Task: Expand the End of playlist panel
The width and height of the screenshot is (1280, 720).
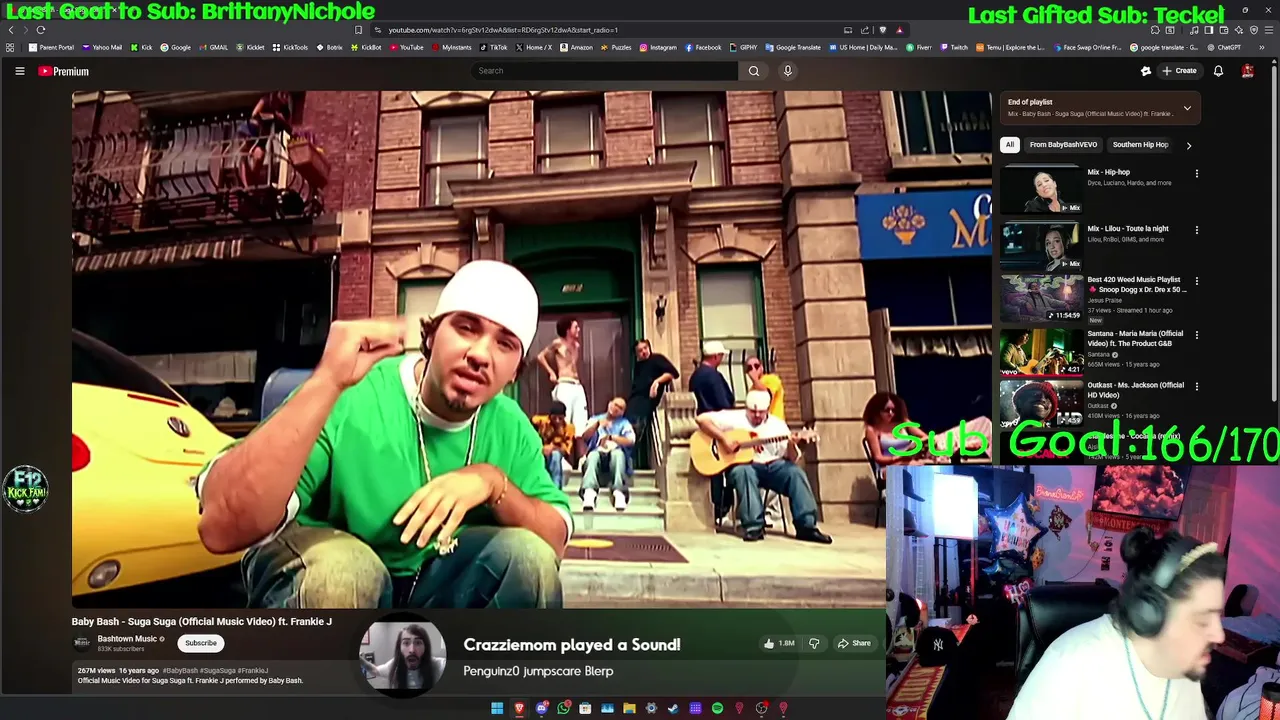Action: click(x=1187, y=108)
